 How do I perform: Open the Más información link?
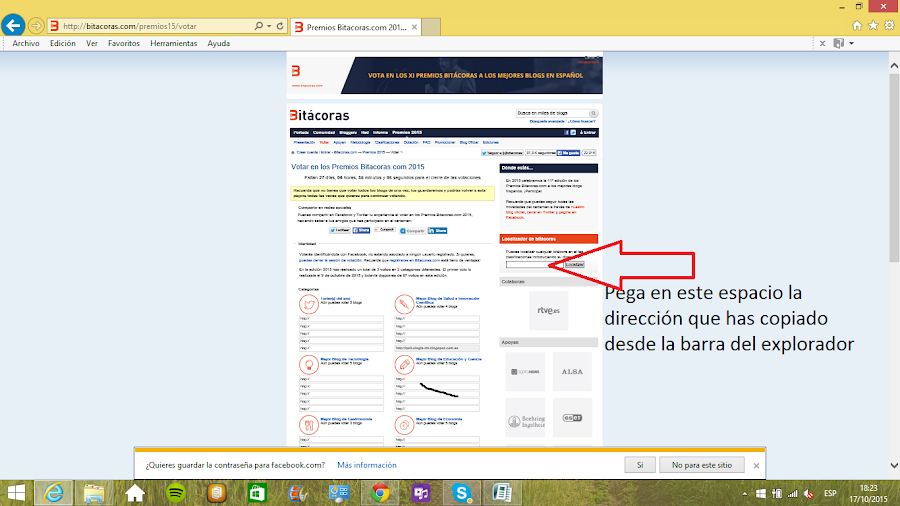(x=367, y=465)
